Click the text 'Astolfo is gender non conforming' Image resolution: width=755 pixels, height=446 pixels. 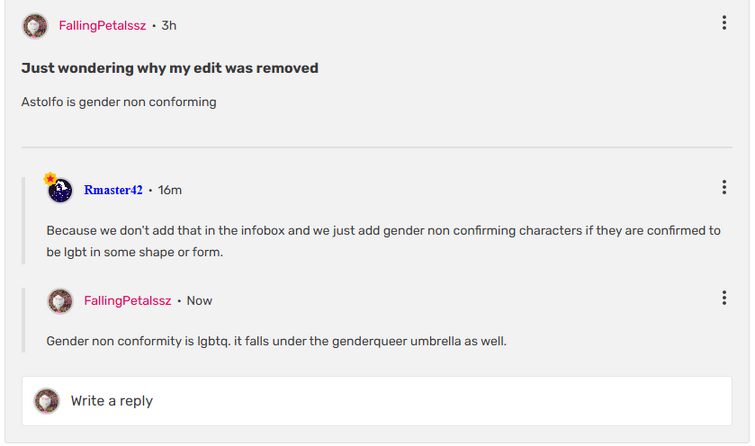(119, 102)
